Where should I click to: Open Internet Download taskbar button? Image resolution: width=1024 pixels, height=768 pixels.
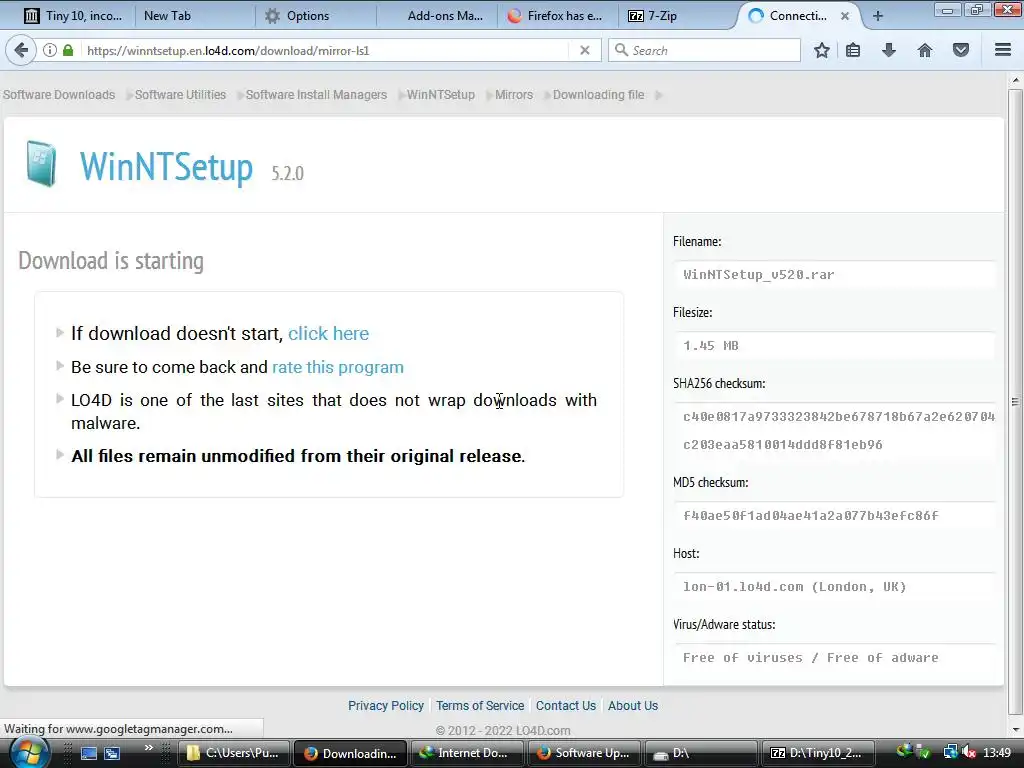pyautogui.click(x=466, y=753)
